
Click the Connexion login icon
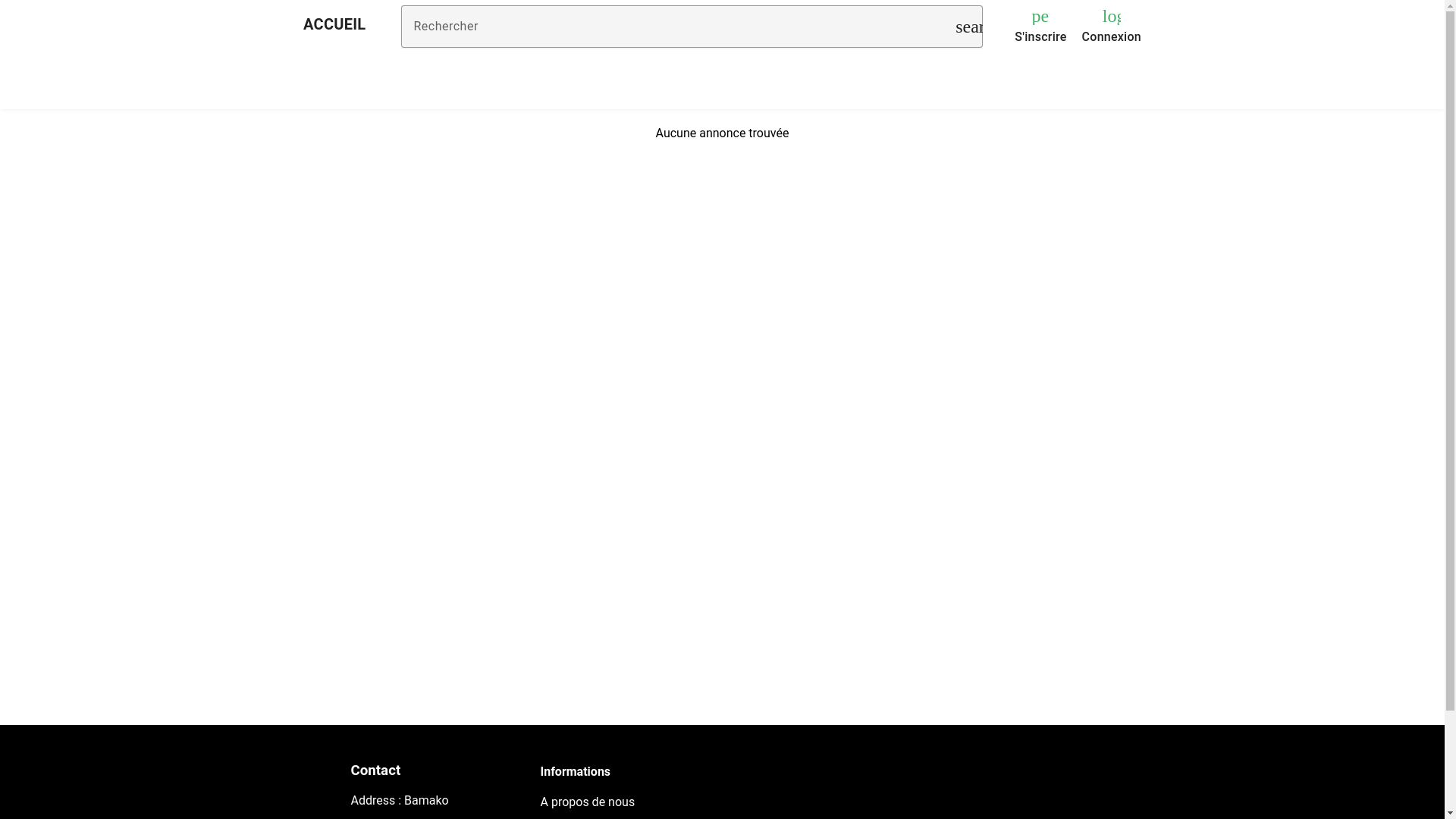point(1111,16)
